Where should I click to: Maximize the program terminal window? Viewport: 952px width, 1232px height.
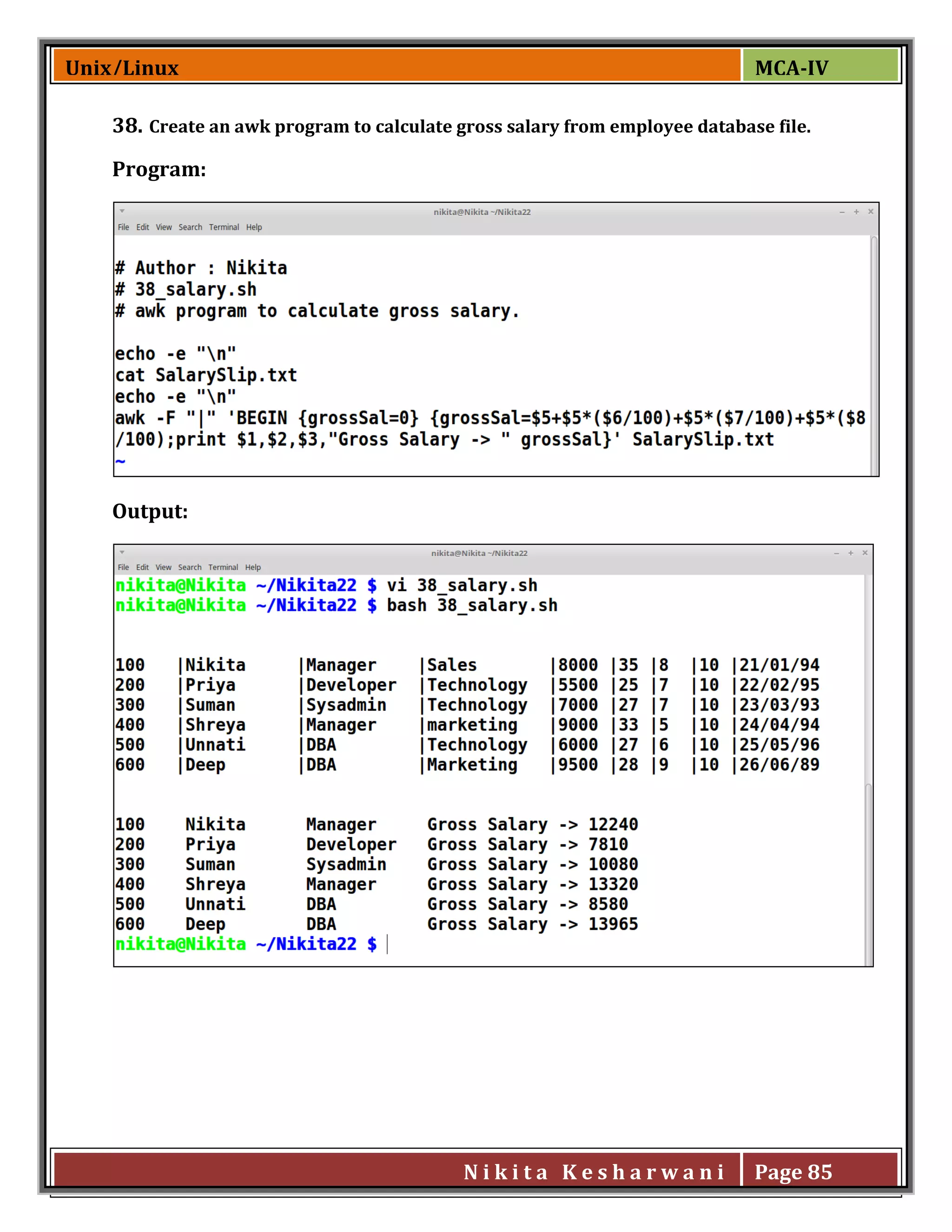(856, 212)
